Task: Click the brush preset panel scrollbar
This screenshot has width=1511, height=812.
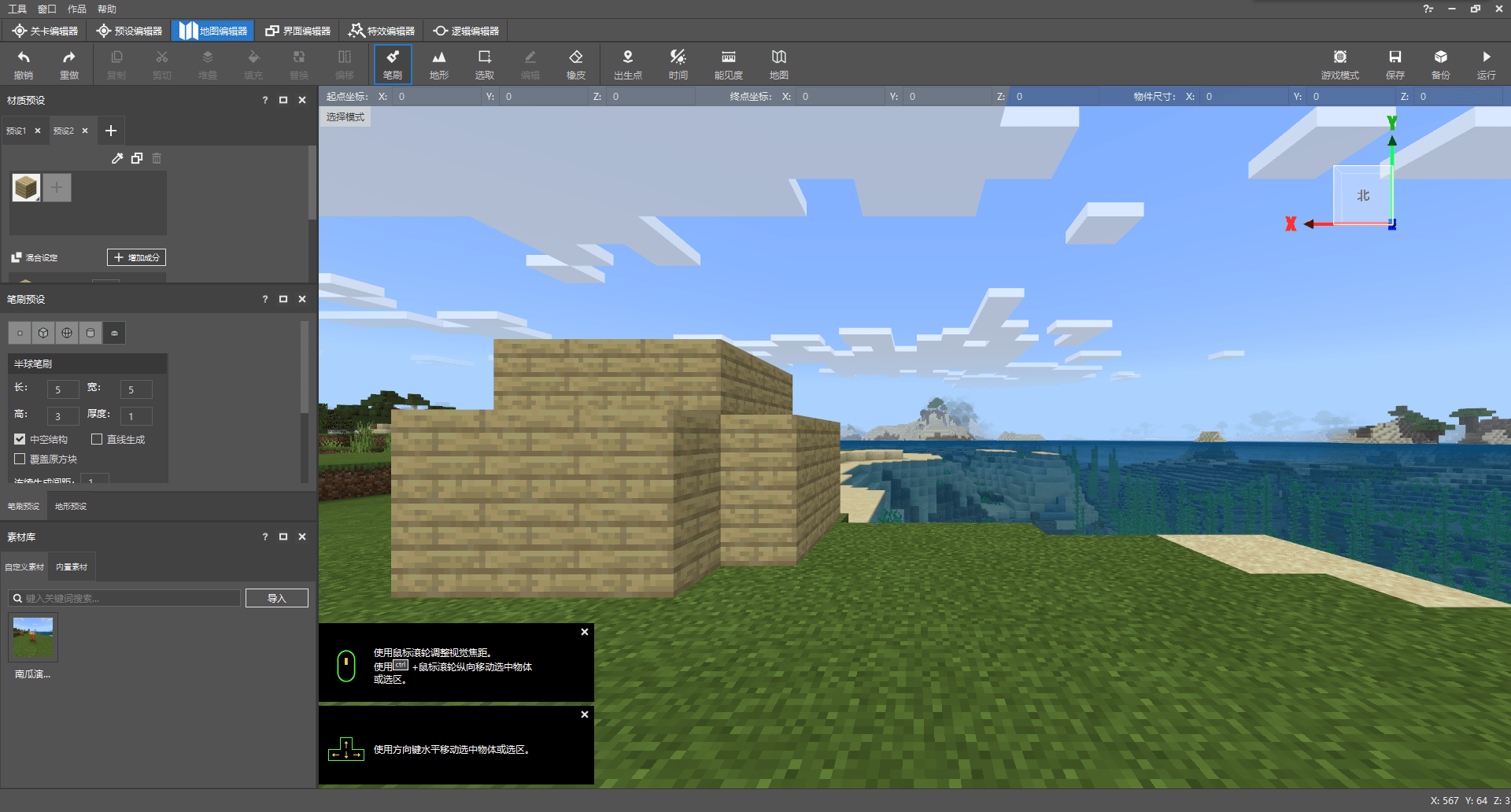Action: point(305,366)
